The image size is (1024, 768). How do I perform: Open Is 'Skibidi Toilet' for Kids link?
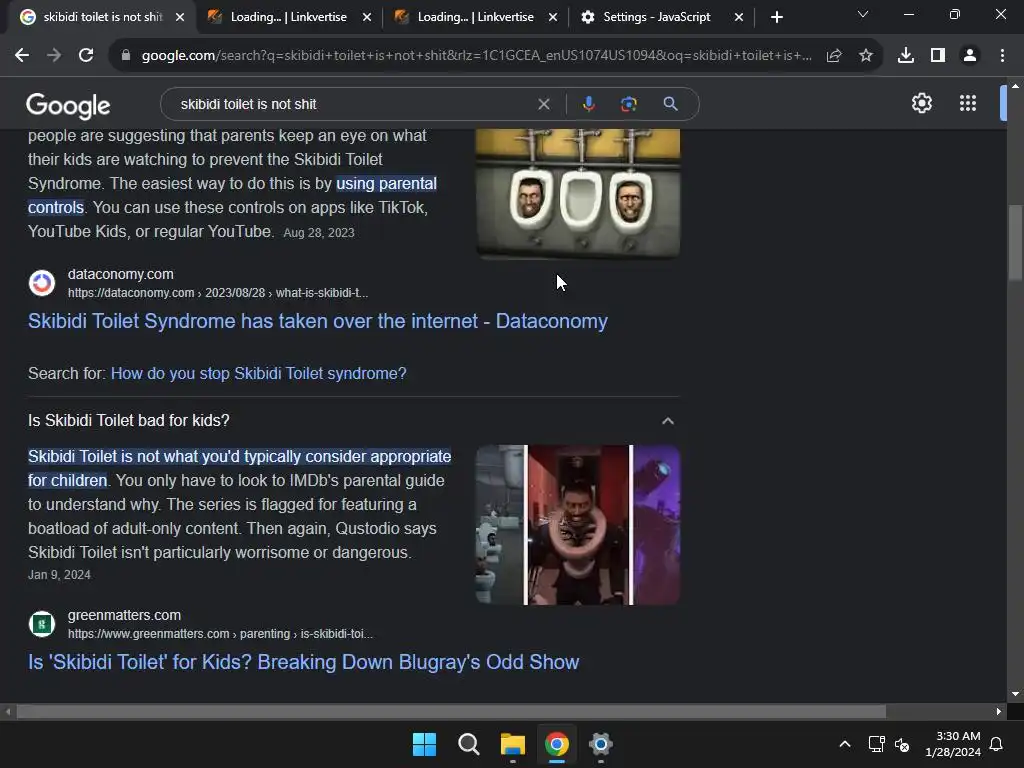click(x=303, y=662)
